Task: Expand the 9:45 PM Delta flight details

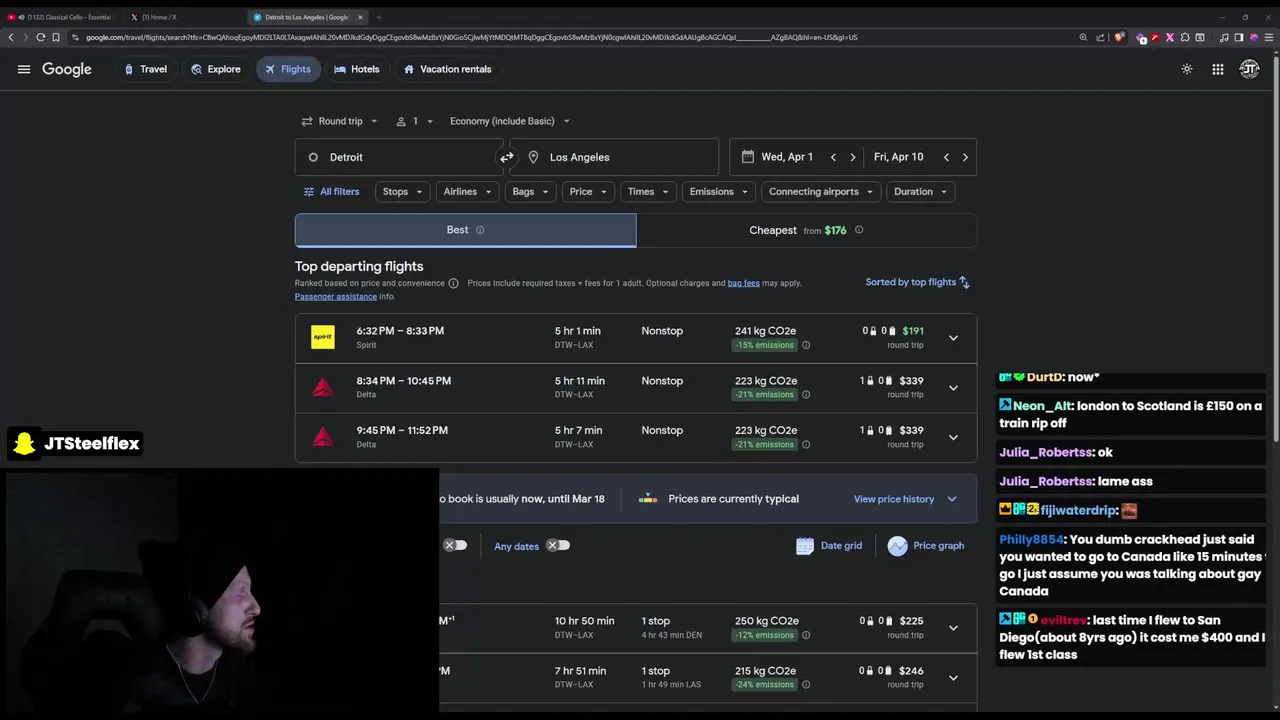Action: pos(953,437)
